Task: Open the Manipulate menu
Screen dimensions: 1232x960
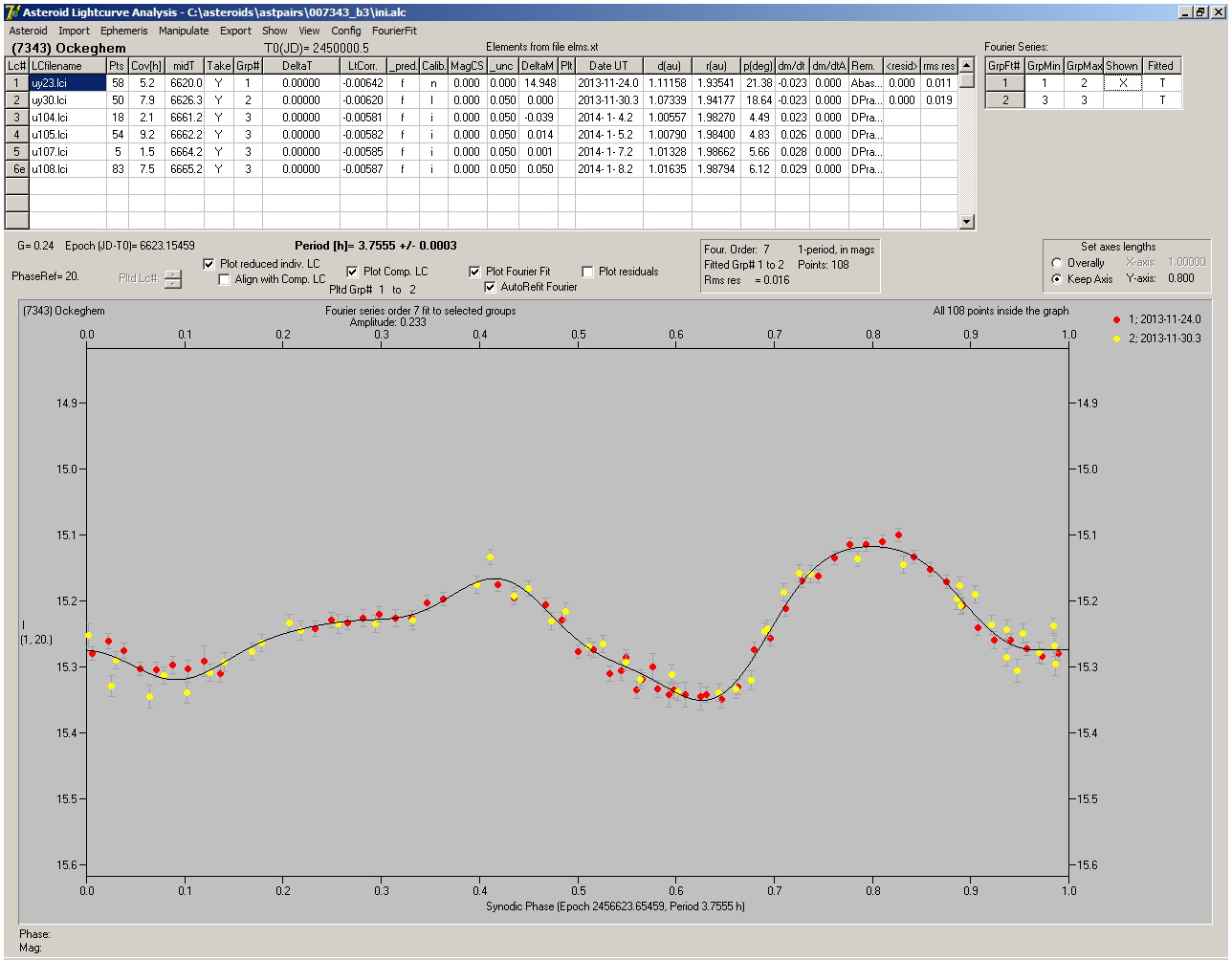Action: pos(184,31)
